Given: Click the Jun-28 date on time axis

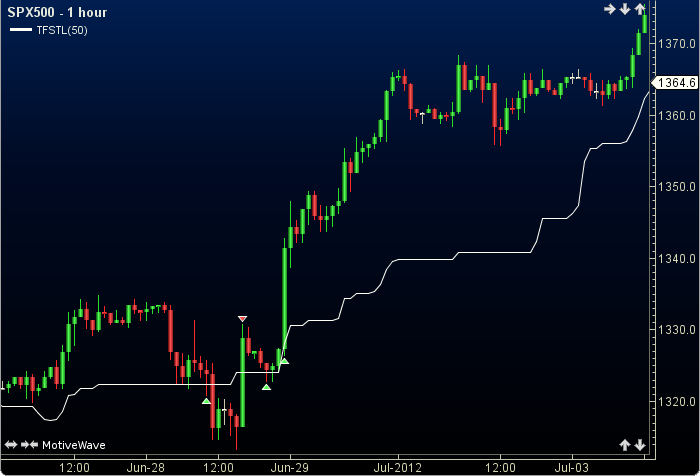Looking at the screenshot, I should pyautogui.click(x=146, y=468).
